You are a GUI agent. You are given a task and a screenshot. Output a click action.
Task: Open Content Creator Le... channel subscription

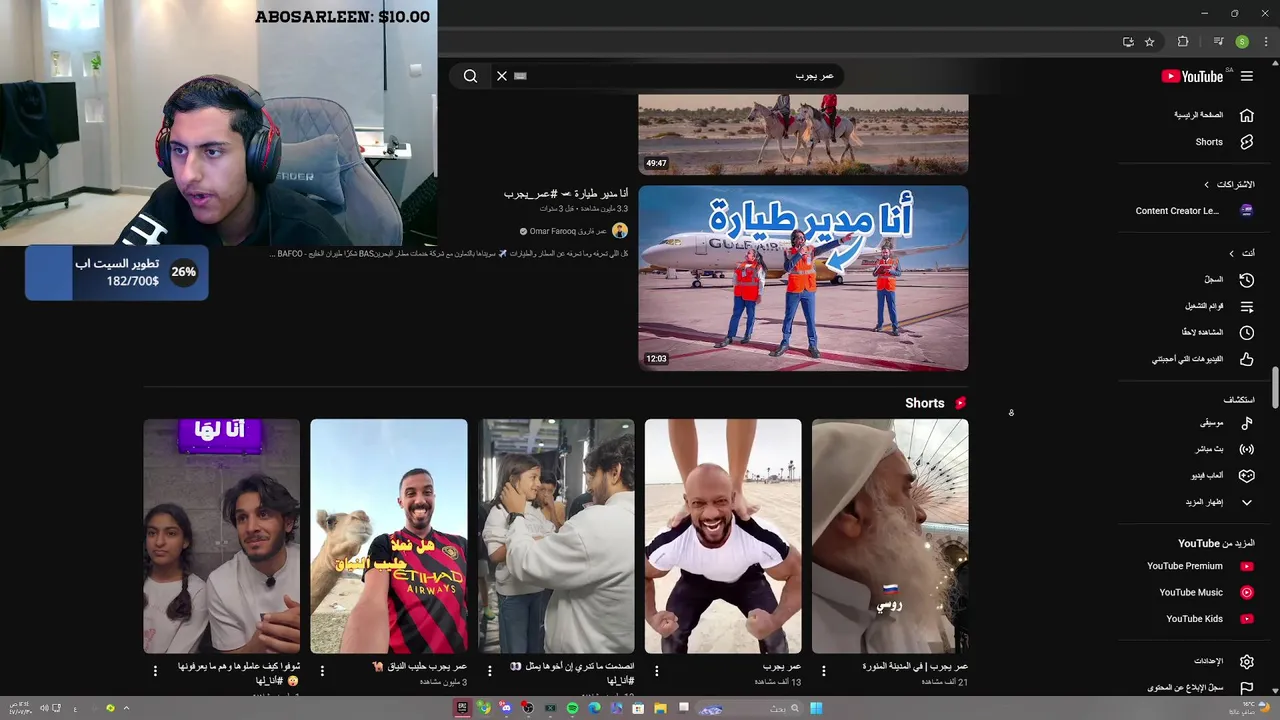(1194, 211)
